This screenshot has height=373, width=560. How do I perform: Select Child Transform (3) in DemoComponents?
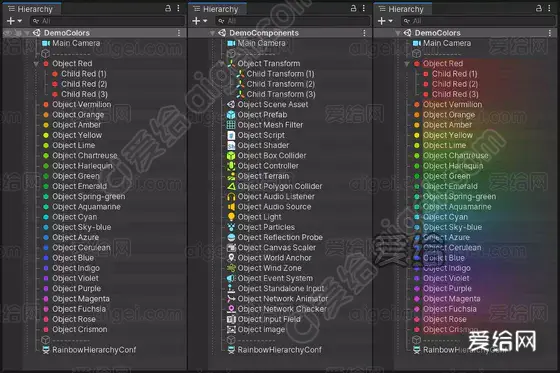click(x=281, y=94)
